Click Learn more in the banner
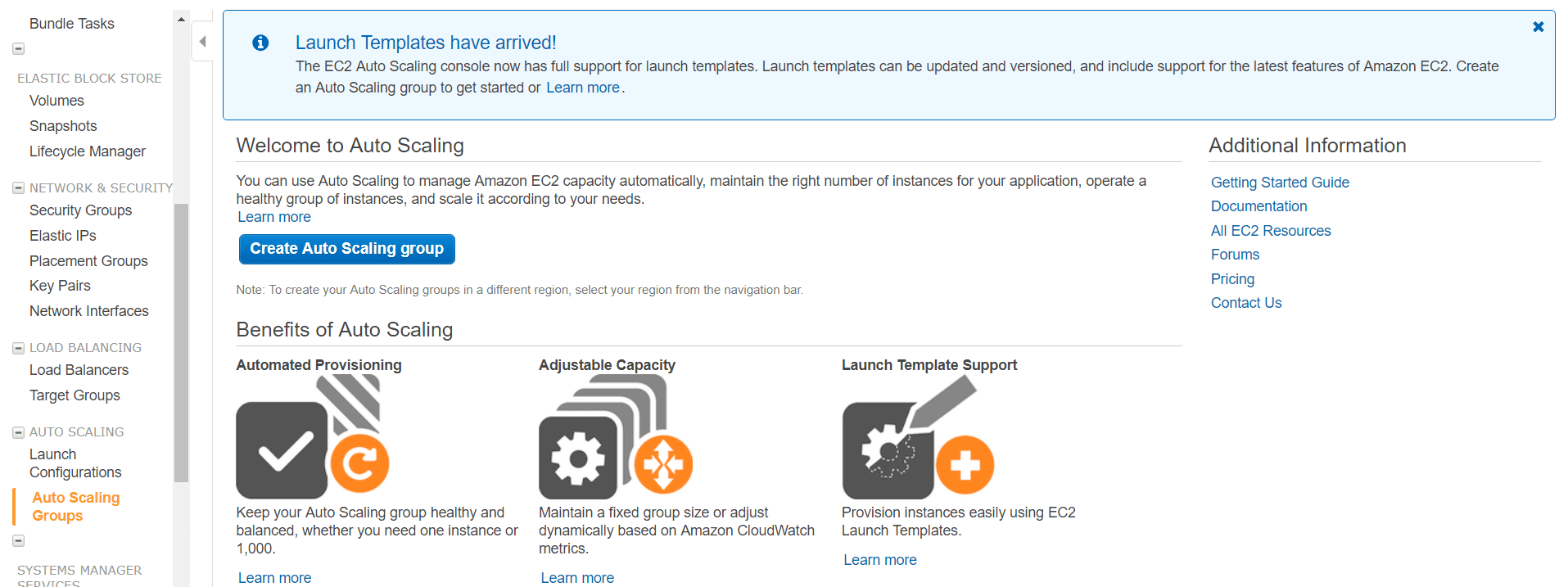Image resolution: width=1568 pixels, height=587 pixels. click(582, 88)
